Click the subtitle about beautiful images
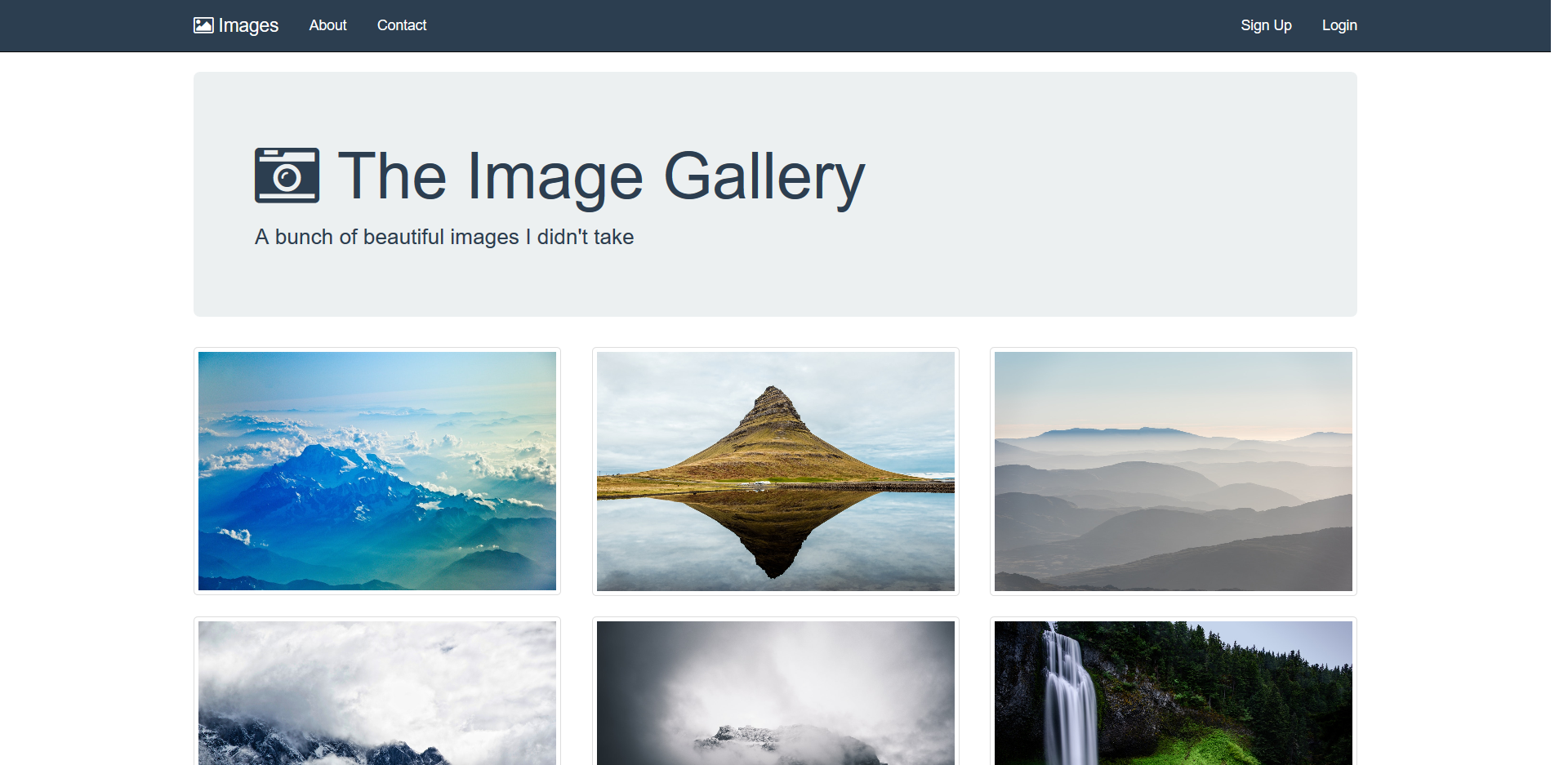 point(444,237)
